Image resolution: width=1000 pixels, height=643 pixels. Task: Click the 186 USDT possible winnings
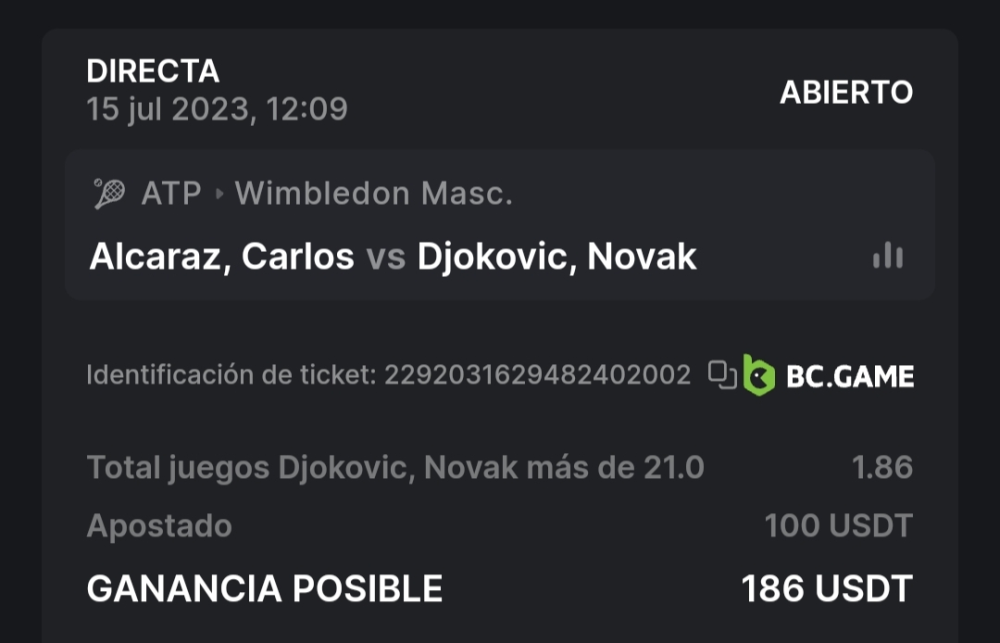(x=827, y=588)
